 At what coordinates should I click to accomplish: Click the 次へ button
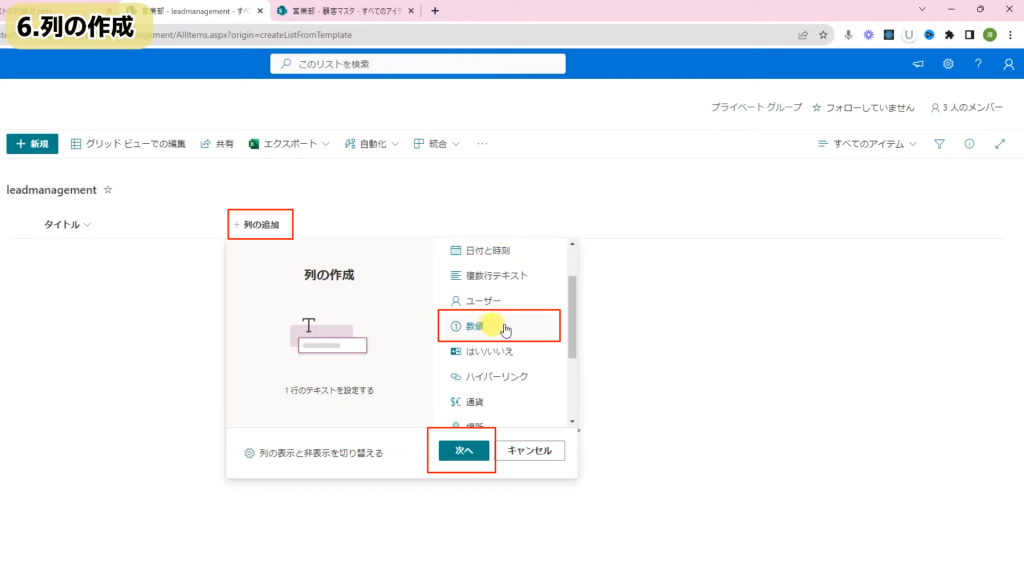click(463, 451)
